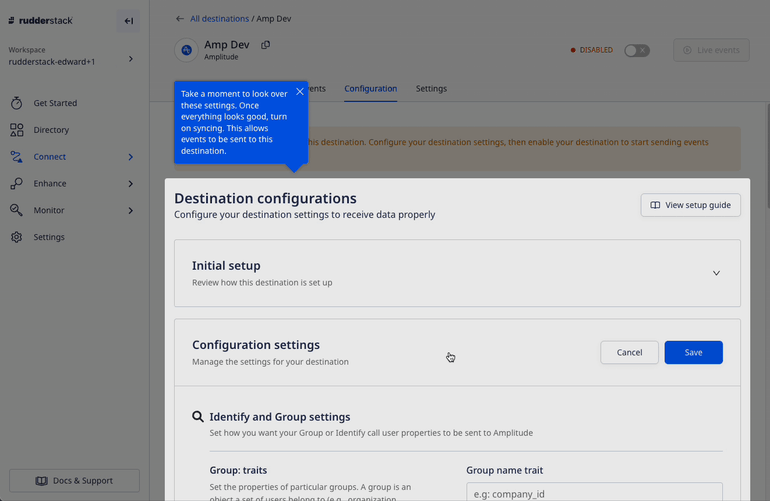
Task: Click the RudderStack logo
Action: [41, 21]
